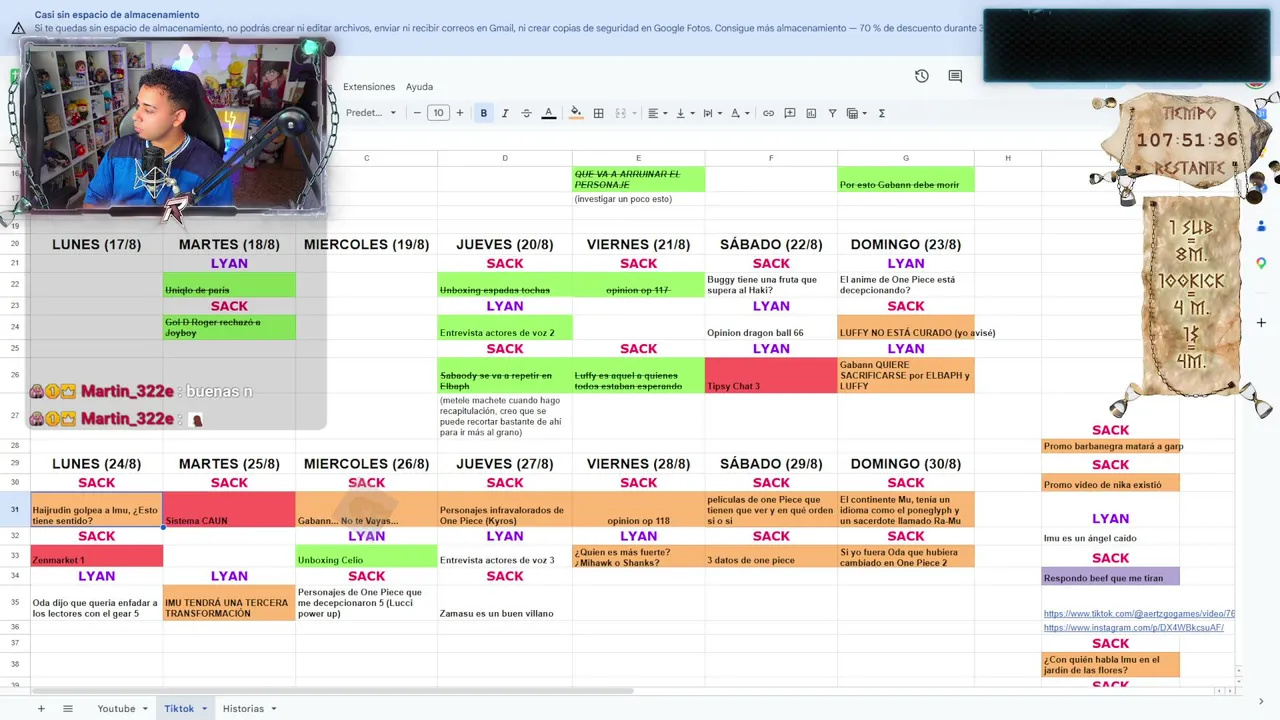Add a comment with the toolbar icon
The image size is (1280, 720).
[790, 113]
